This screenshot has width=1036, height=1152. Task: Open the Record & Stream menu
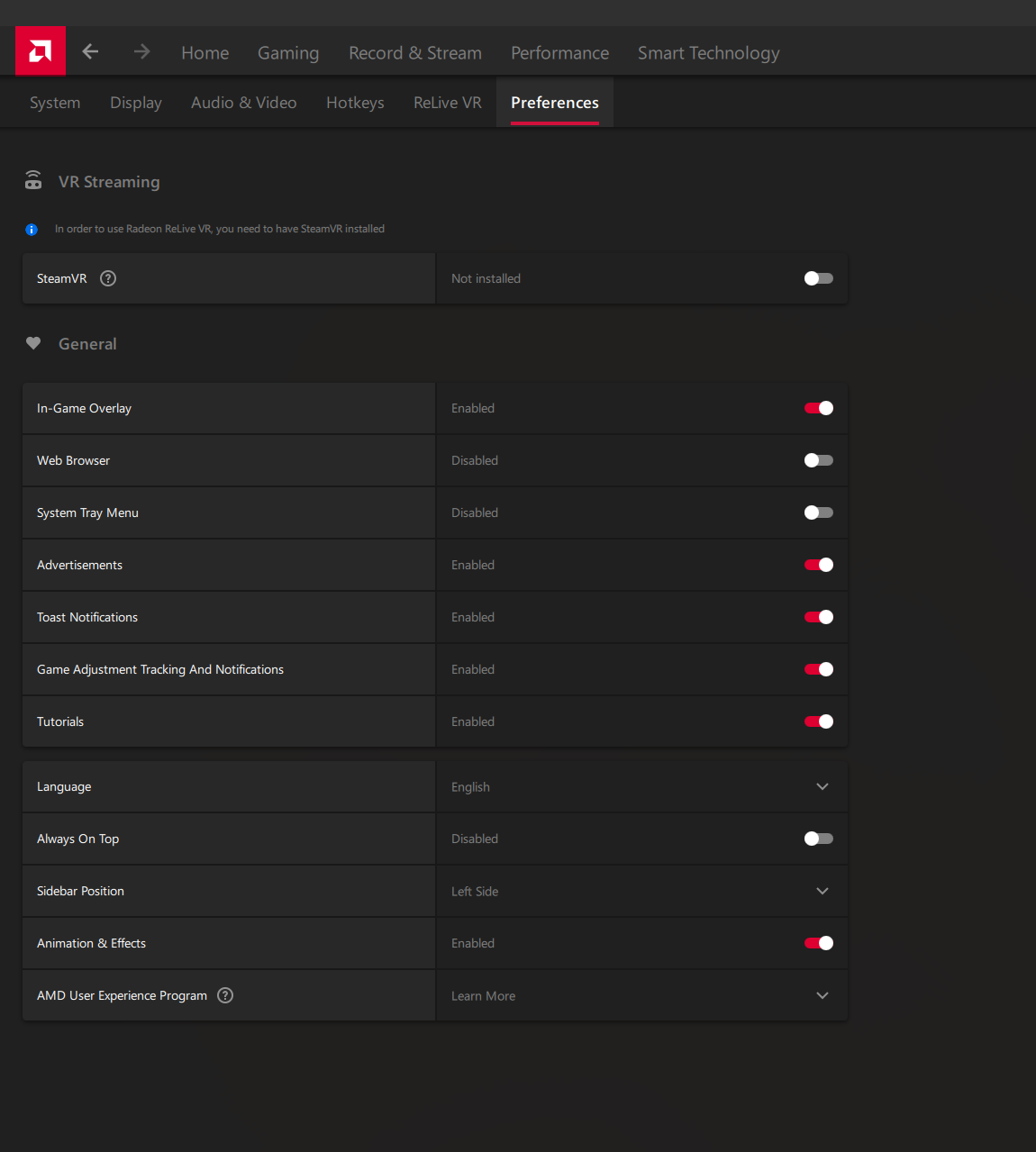coord(415,53)
